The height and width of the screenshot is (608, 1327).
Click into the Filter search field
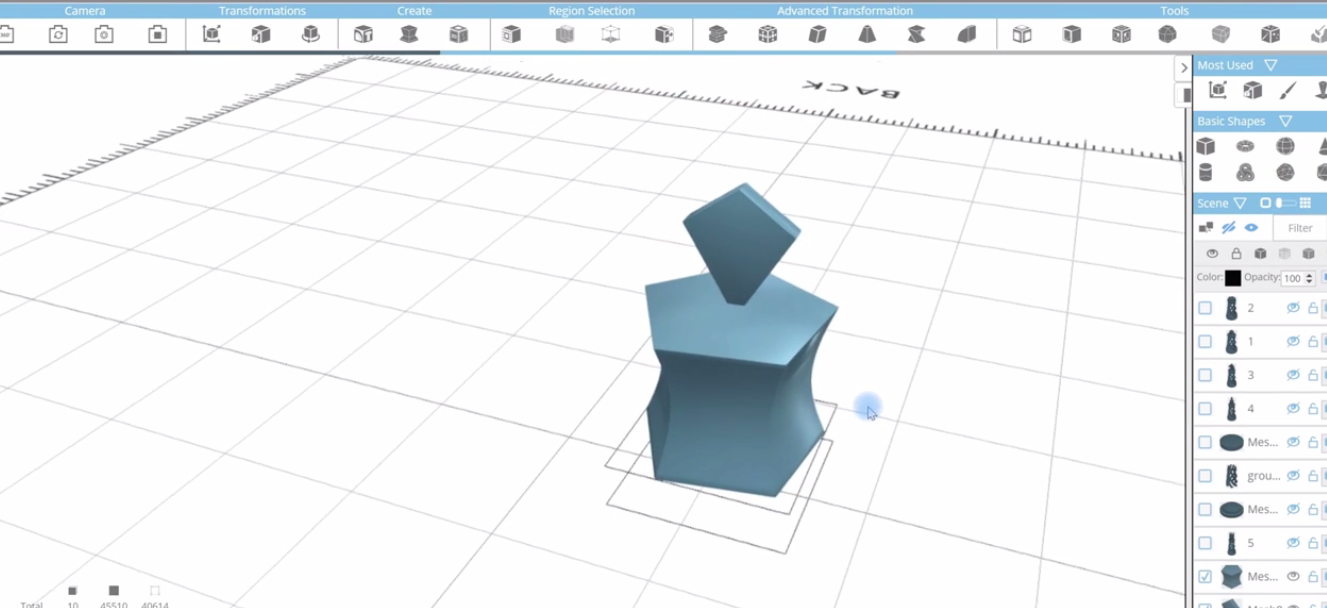(1301, 228)
